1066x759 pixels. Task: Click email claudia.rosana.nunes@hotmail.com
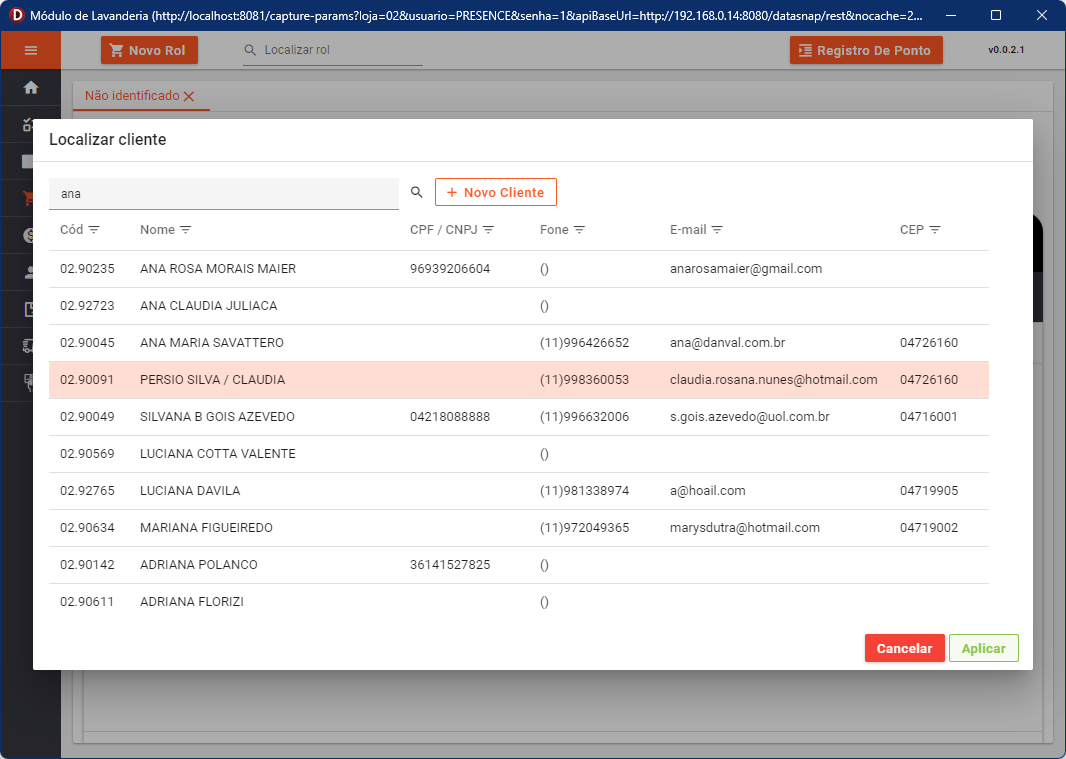[x=774, y=380]
